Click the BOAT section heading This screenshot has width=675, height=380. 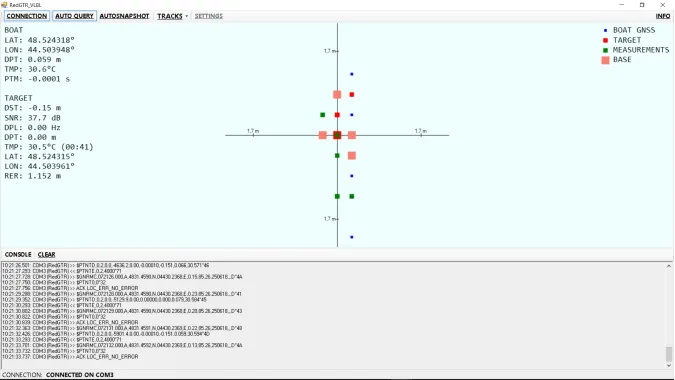[x=14, y=30]
